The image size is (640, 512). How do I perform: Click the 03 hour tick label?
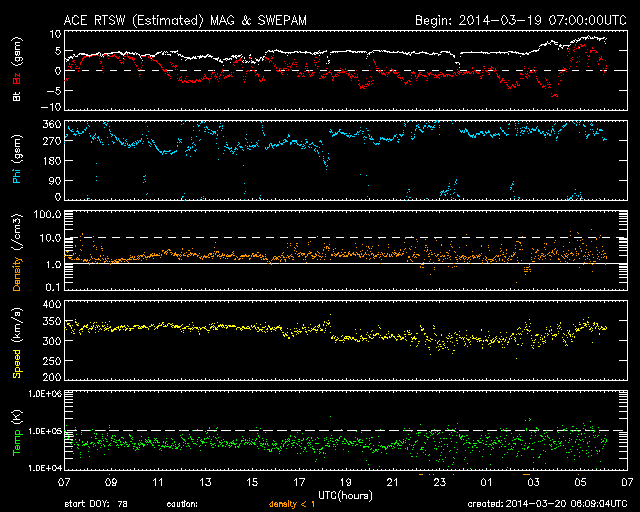[x=532, y=482]
